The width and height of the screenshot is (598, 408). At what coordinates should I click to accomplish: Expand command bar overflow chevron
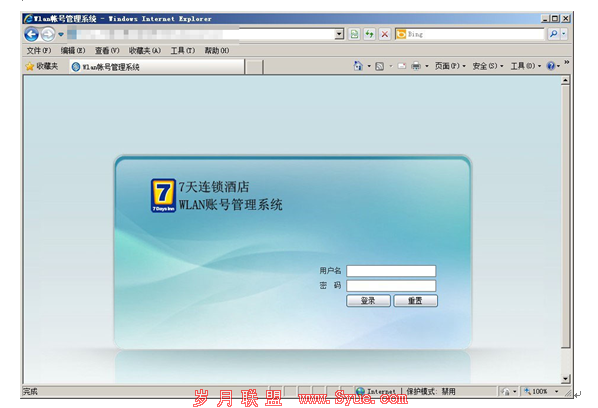coord(567,62)
